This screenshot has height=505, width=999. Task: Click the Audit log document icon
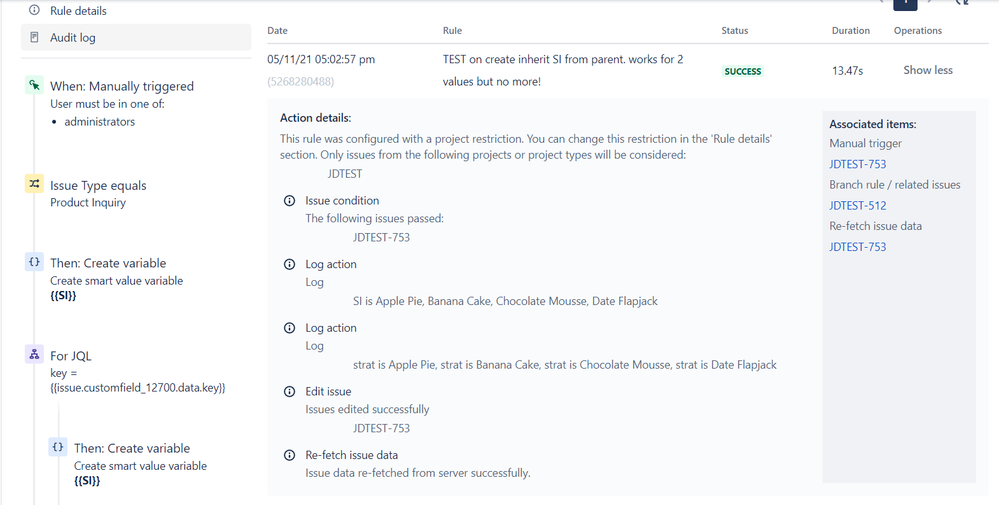click(x=34, y=37)
